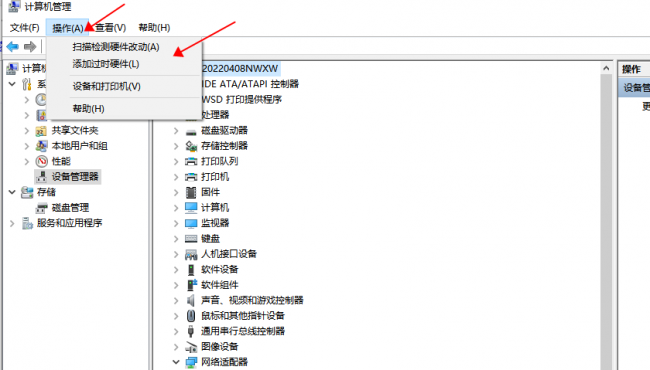
Task: Select 磁盘管理 in the left tree
Action: tap(70, 208)
